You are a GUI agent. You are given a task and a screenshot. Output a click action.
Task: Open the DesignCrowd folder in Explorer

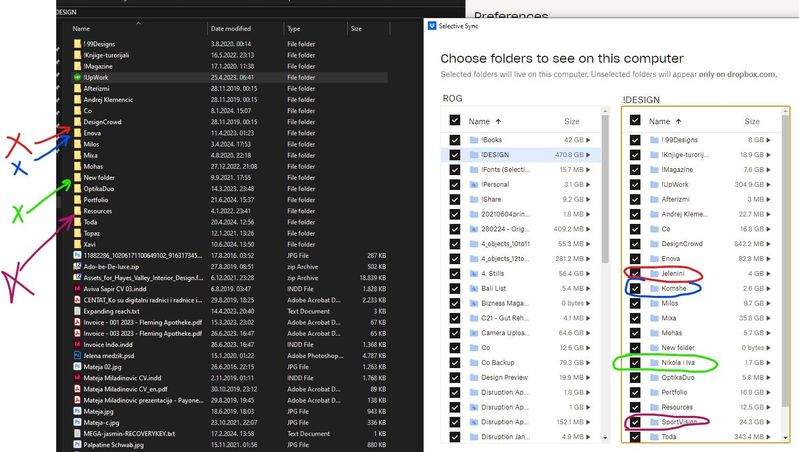coord(103,120)
